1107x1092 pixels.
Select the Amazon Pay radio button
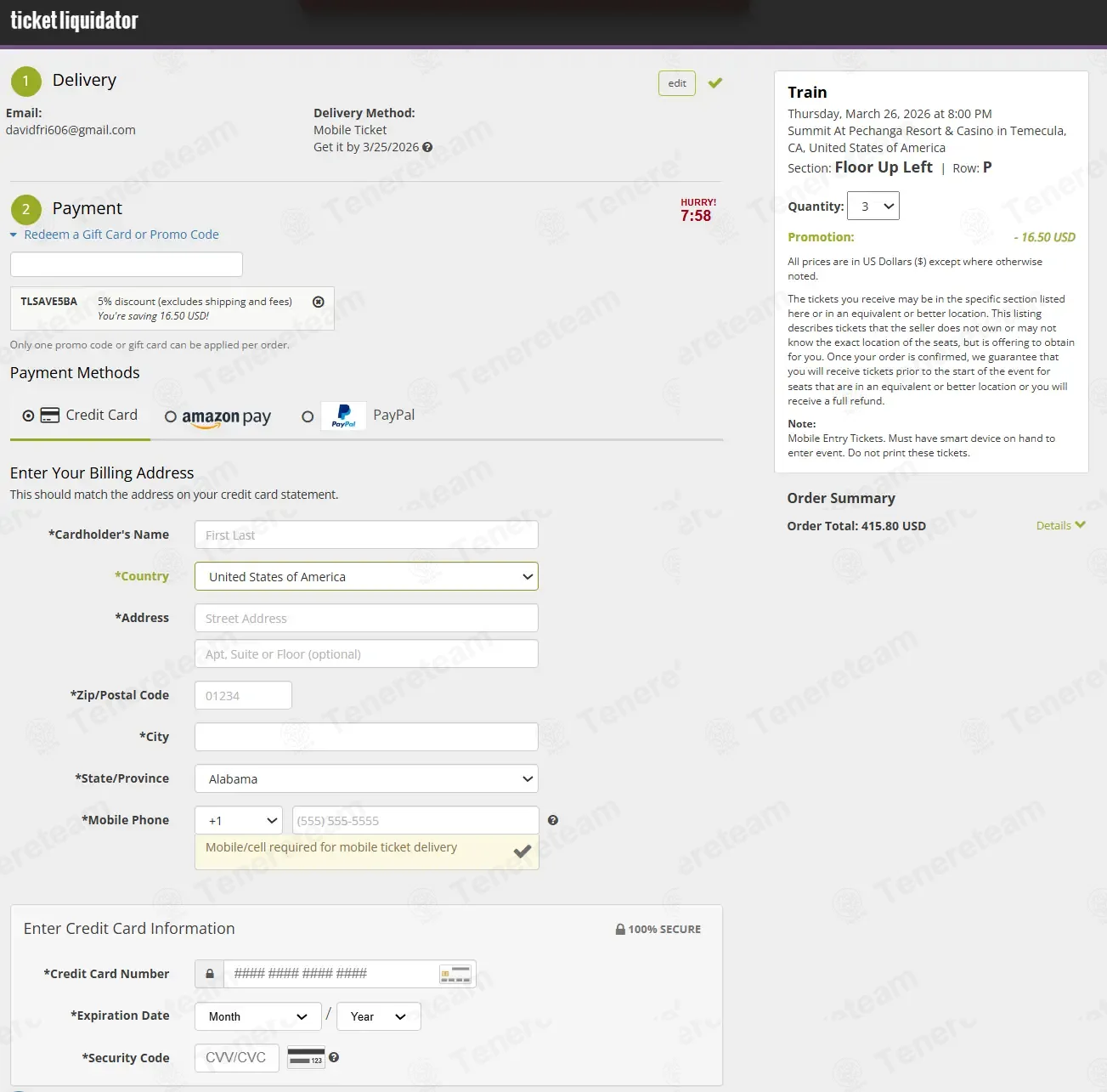pos(171,416)
